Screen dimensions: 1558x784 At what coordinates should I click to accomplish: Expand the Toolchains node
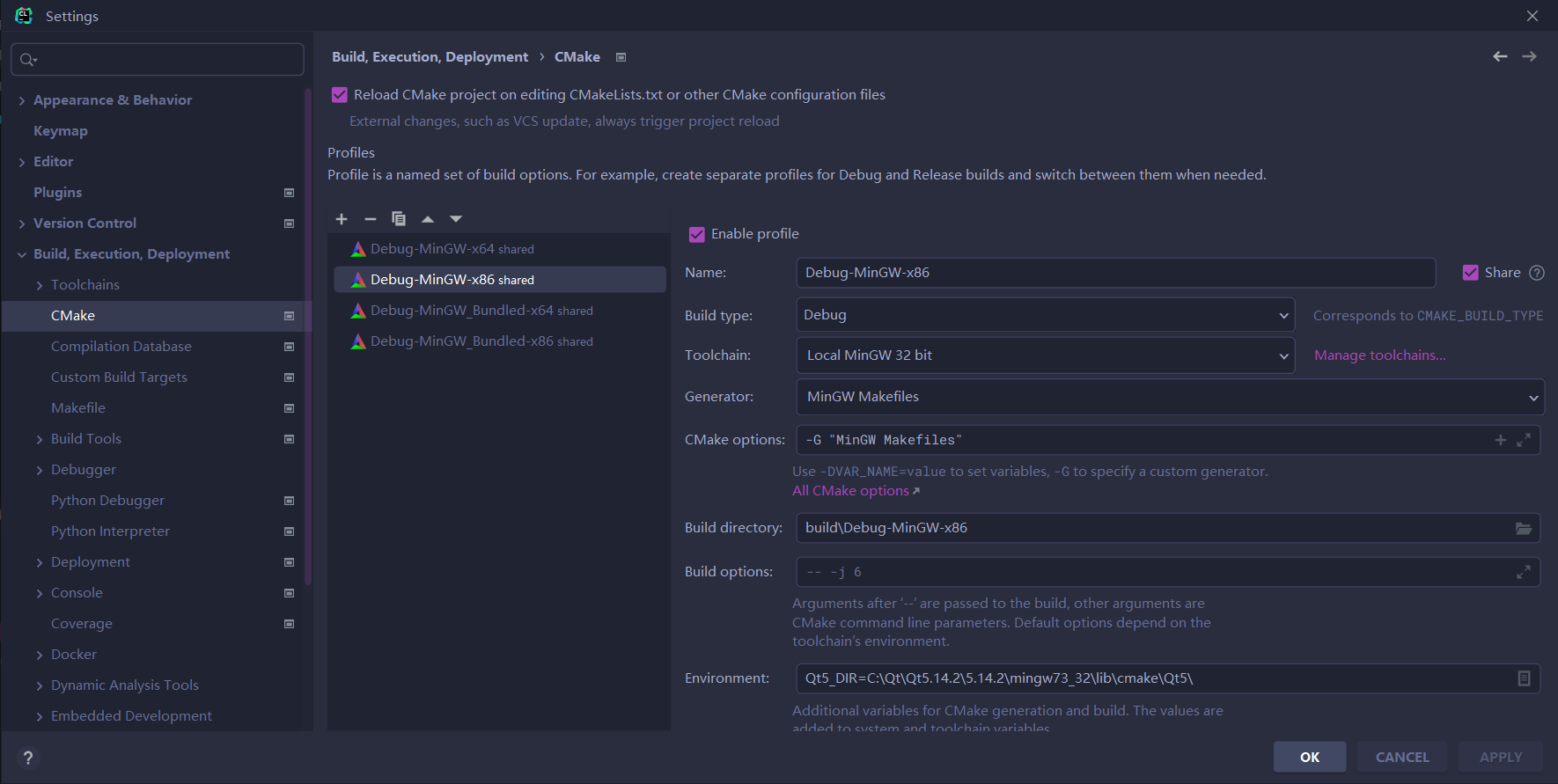[40, 286]
